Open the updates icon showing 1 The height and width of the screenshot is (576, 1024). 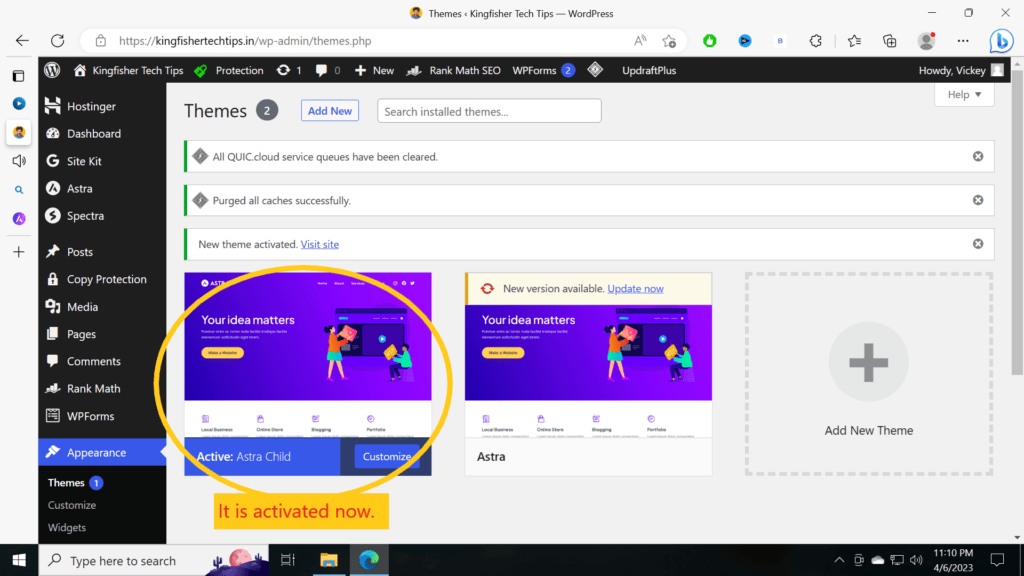coord(289,70)
